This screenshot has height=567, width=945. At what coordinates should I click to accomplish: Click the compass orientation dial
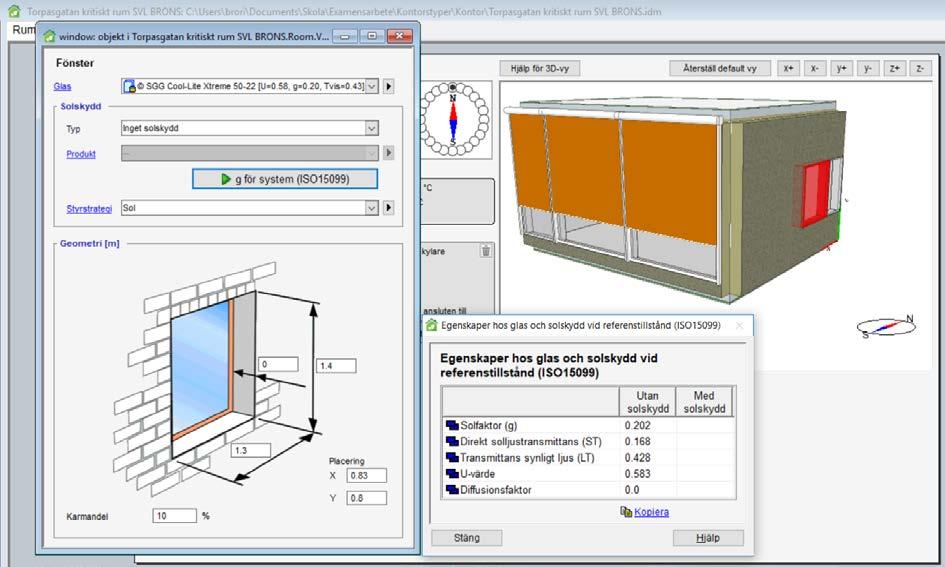[453, 119]
